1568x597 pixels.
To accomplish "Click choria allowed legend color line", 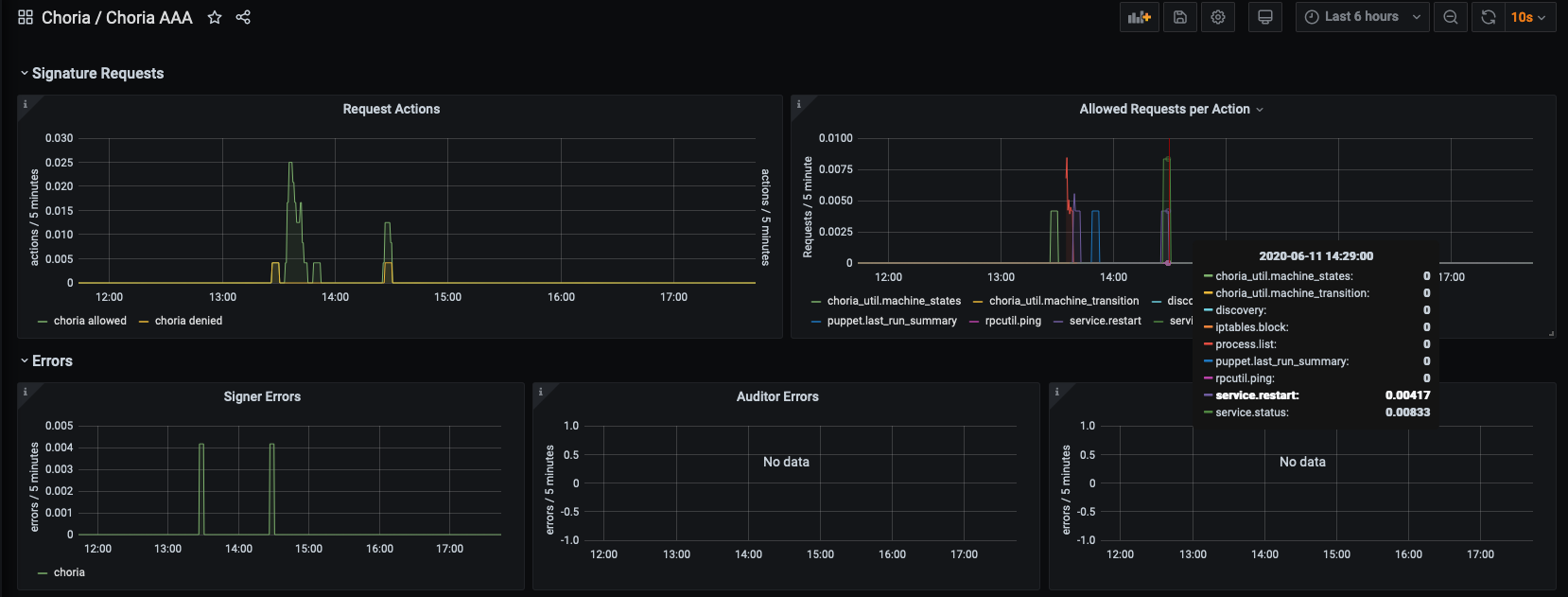I will tap(43, 322).
